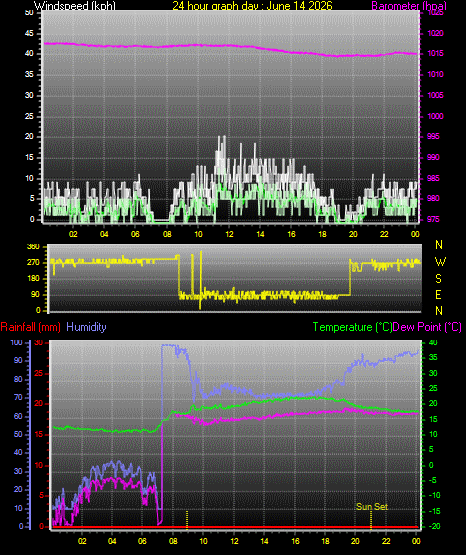Click the 1000 value on the barometer axis
Viewport: 466px width, 555px height.
435,116
